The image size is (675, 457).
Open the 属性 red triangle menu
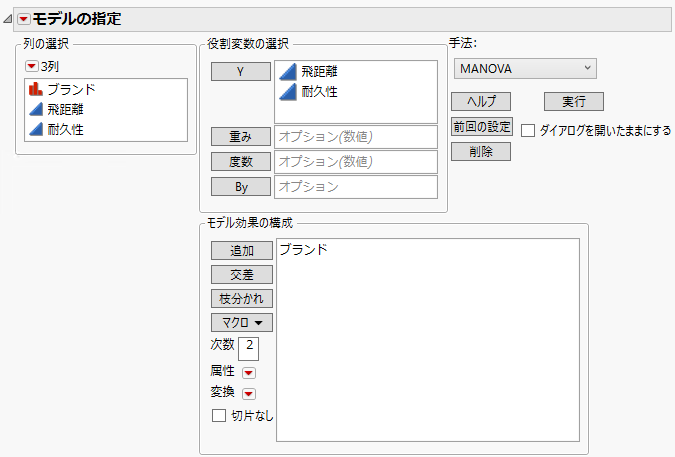249,373
